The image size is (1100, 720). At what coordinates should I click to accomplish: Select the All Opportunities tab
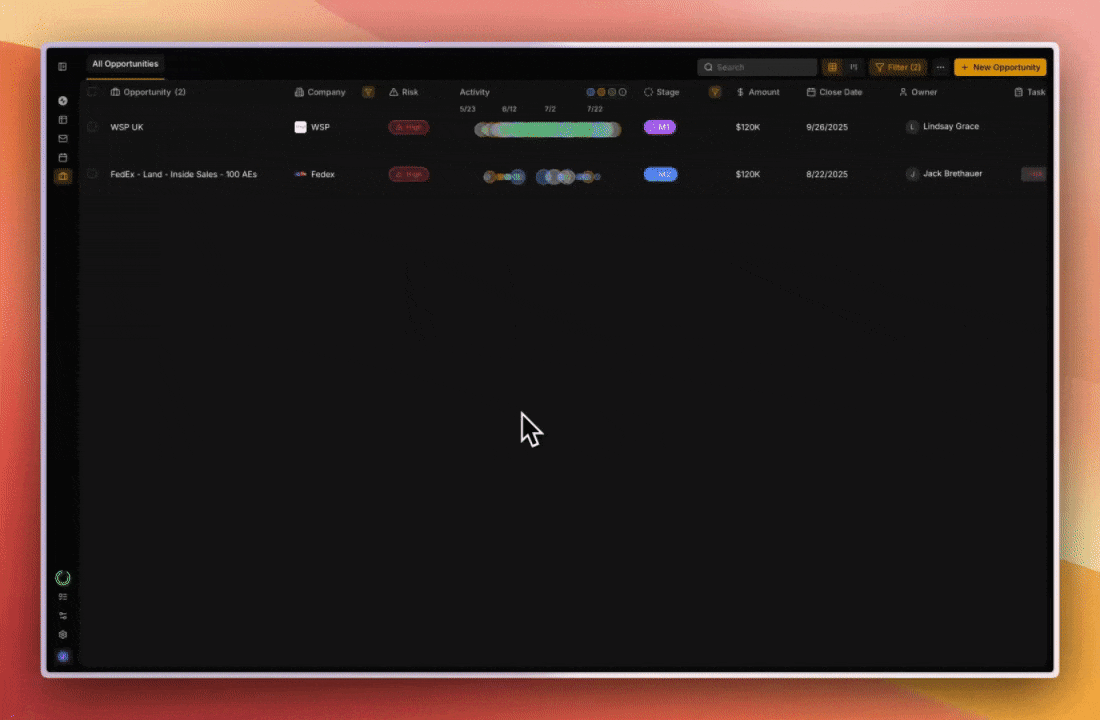pyautogui.click(x=125, y=64)
